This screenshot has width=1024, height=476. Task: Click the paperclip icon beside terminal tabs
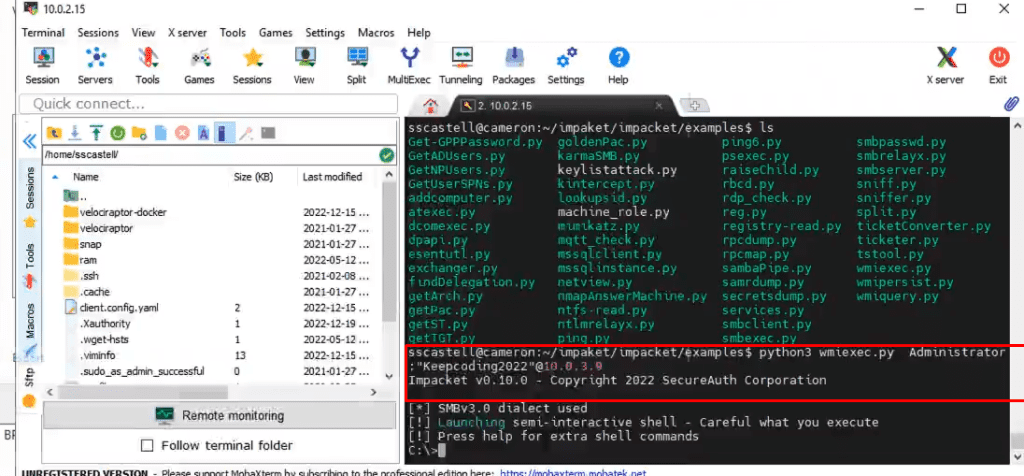click(x=1011, y=104)
